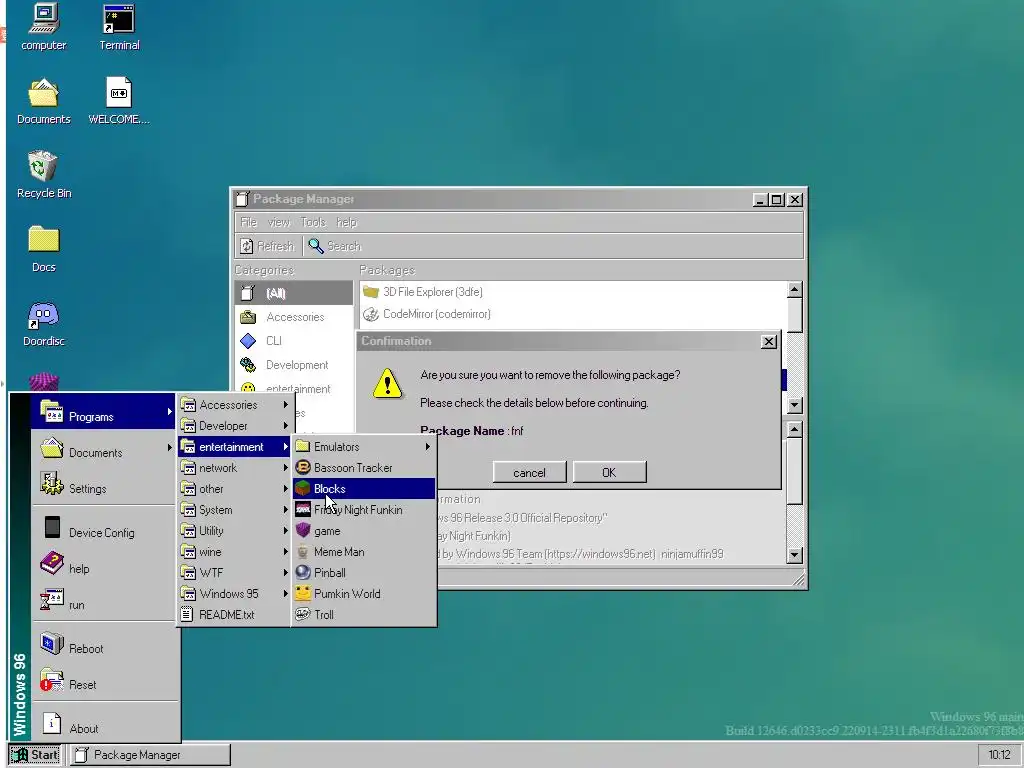Click OK to confirm package removal
The height and width of the screenshot is (768, 1024).
[609, 472]
